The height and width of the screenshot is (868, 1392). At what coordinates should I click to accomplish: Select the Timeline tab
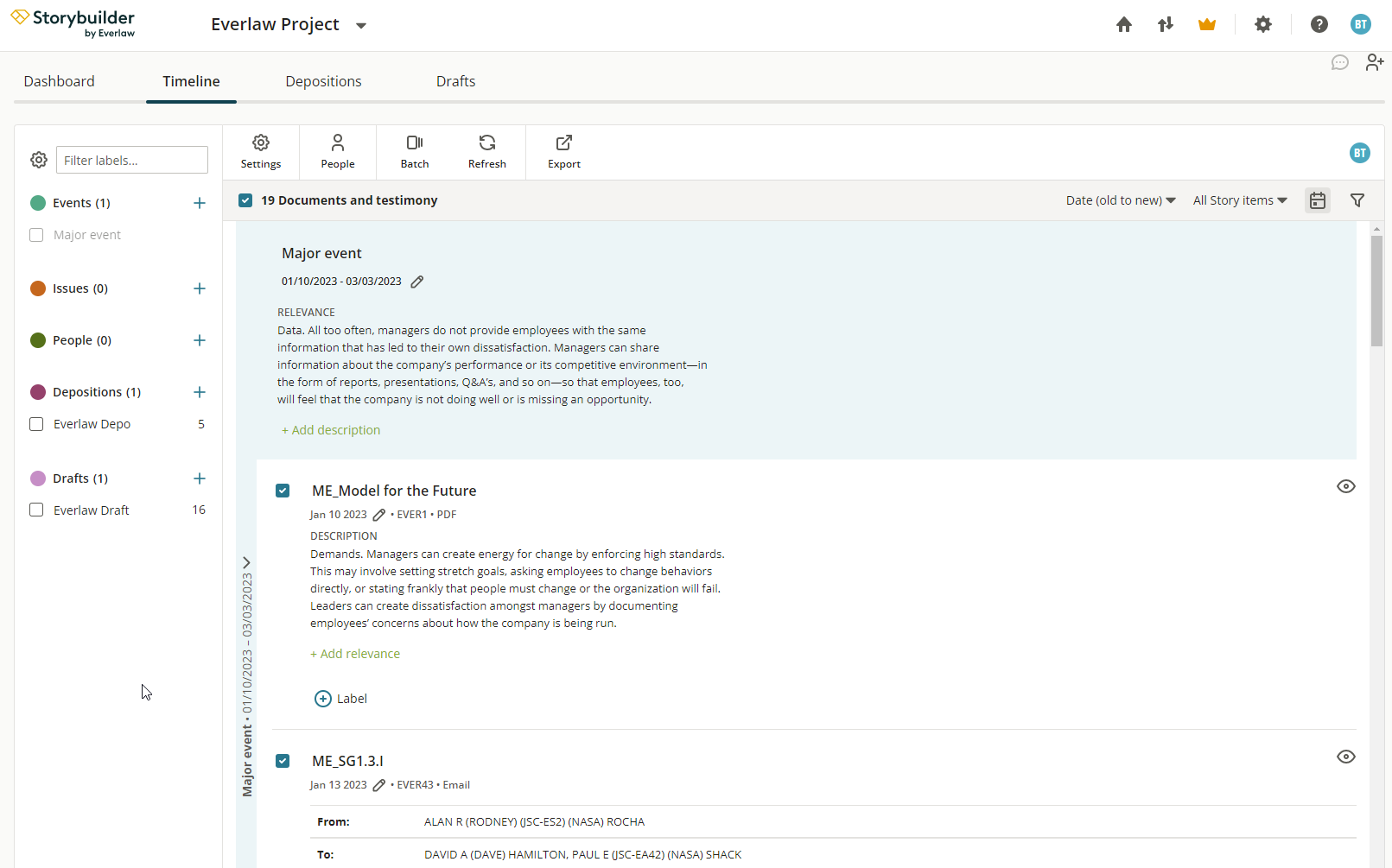(x=191, y=81)
